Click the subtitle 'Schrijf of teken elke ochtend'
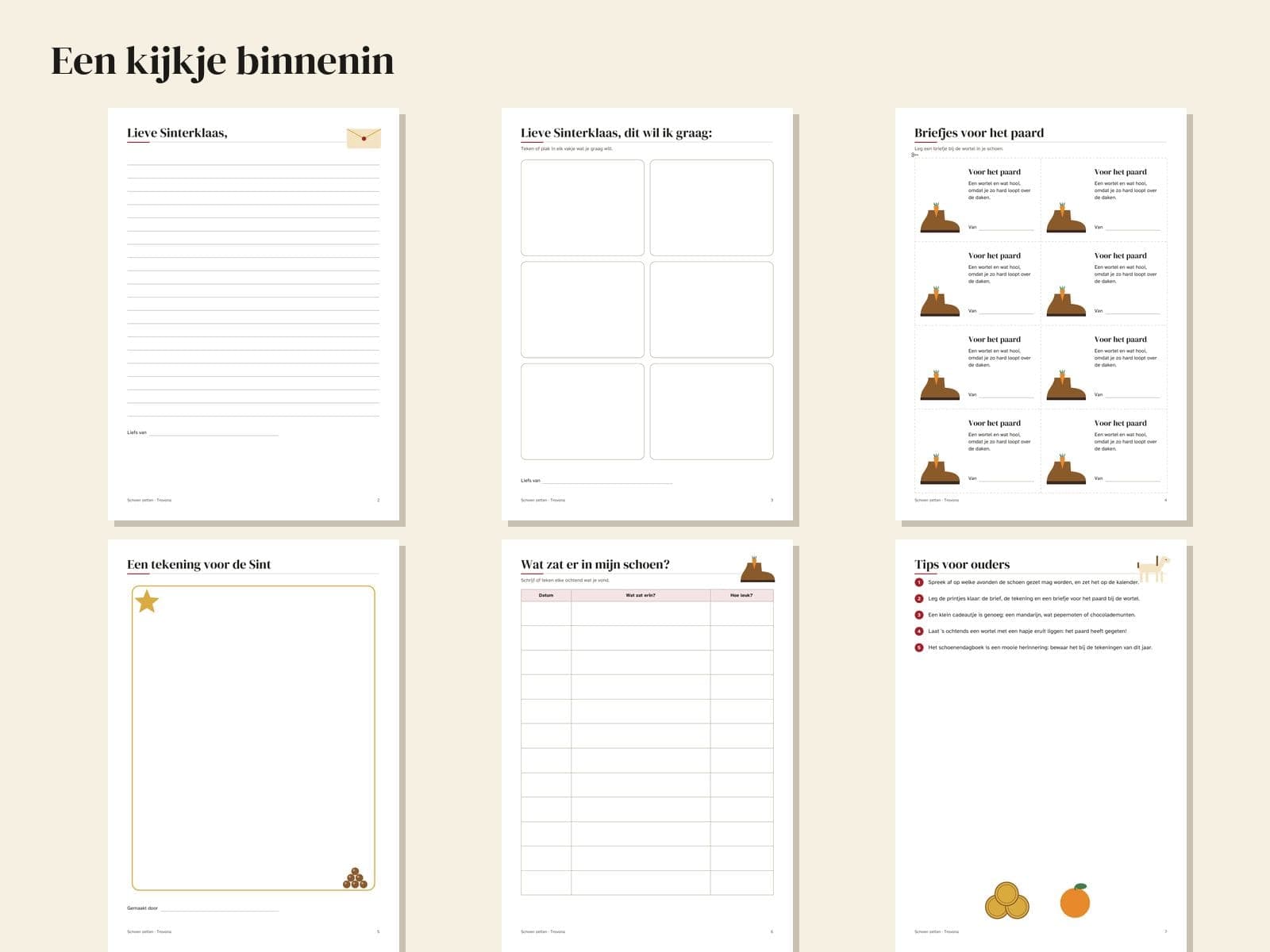Viewport: 1270px width, 952px height. [x=565, y=580]
